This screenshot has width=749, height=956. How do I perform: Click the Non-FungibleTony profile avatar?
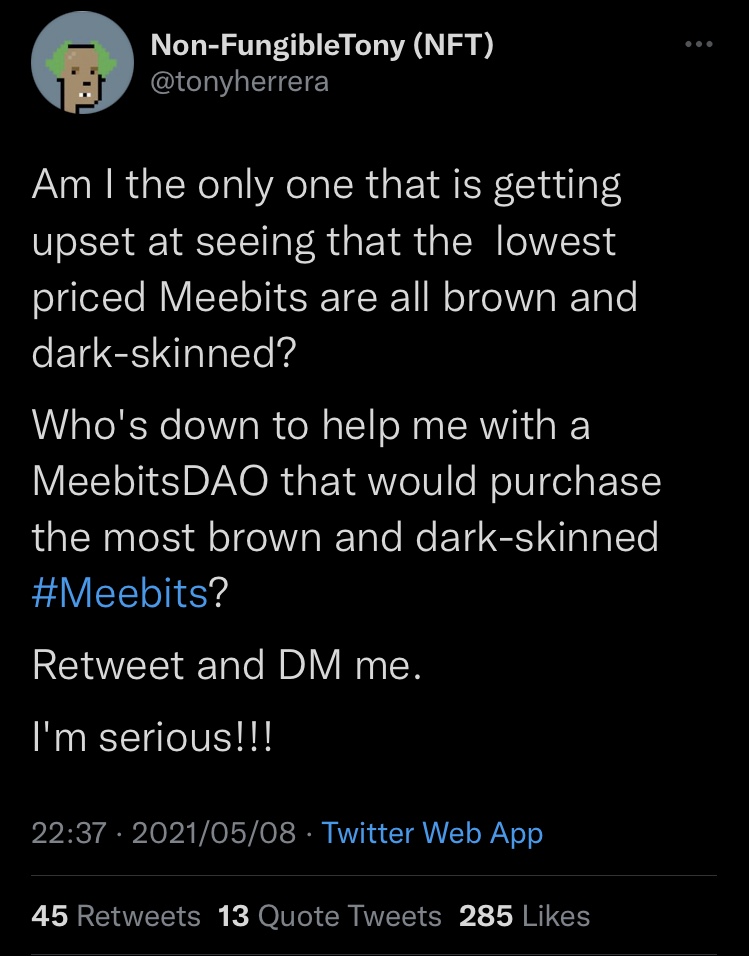coord(83,64)
